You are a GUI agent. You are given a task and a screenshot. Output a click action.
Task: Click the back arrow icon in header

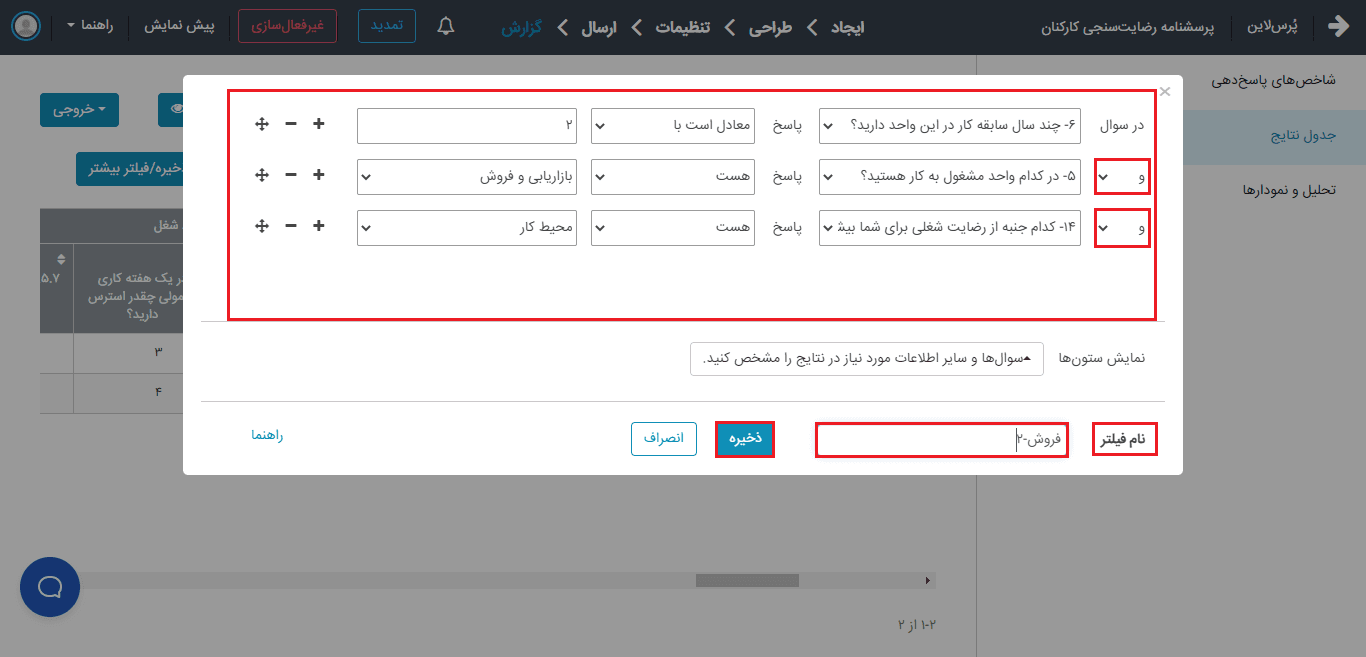[1338, 27]
